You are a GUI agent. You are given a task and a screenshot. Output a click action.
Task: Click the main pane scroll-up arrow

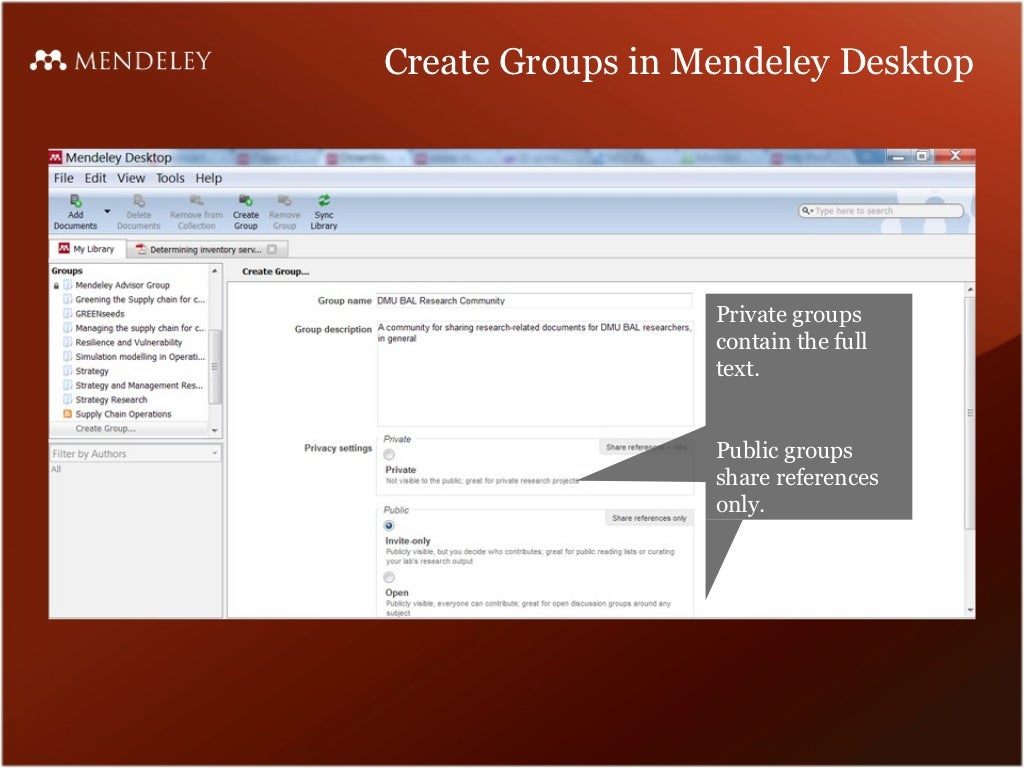[x=970, y=289]
